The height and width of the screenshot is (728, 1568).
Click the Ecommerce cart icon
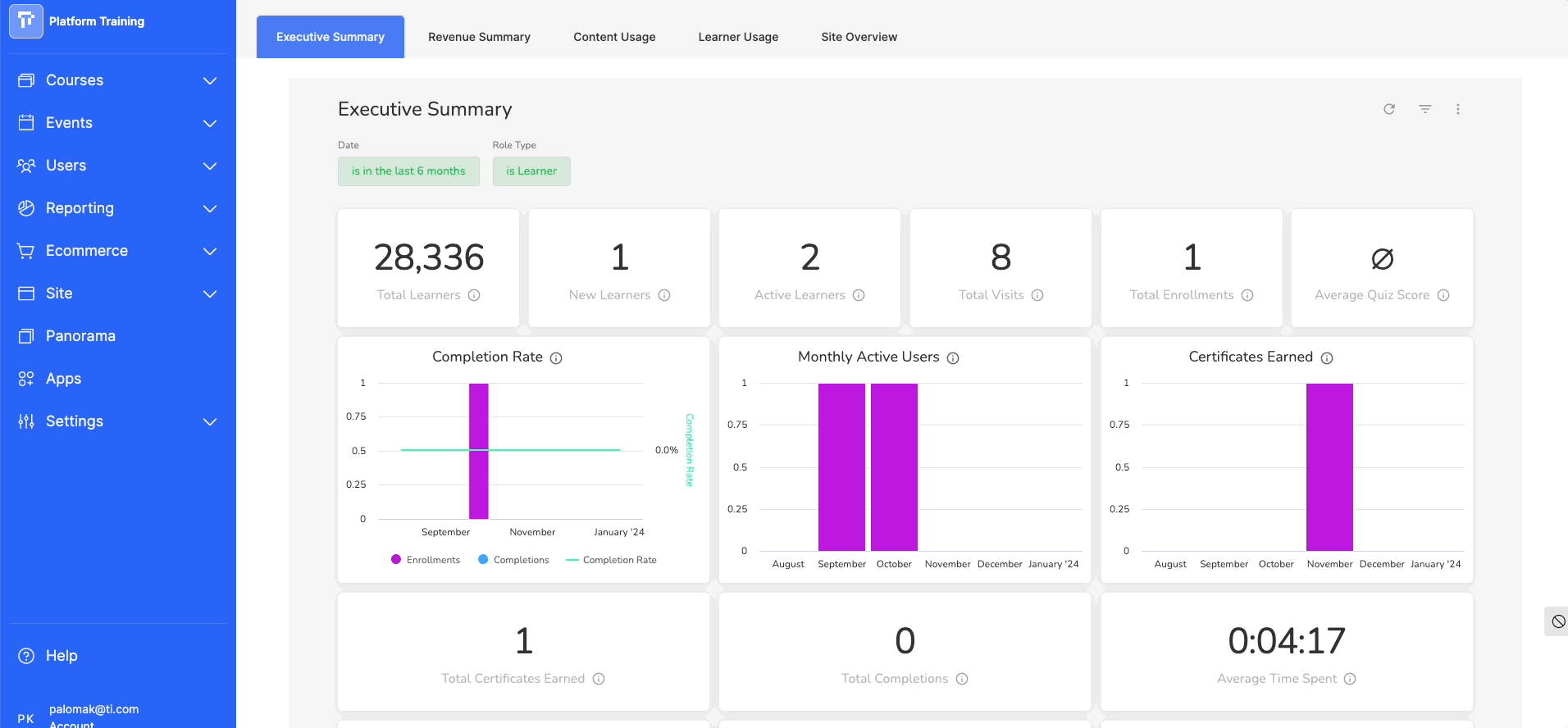point(26,251)
